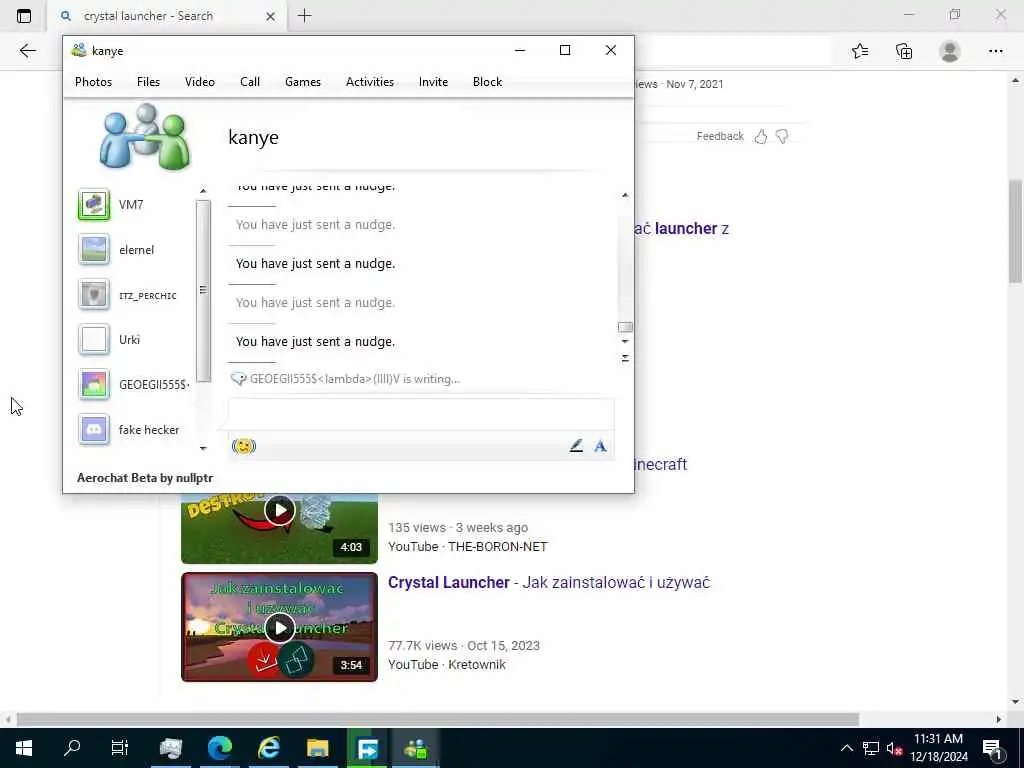Click the 'launcher z' result title link
Screen dimensions: 1024x768
pyautogui.click(x=681, y=229)
